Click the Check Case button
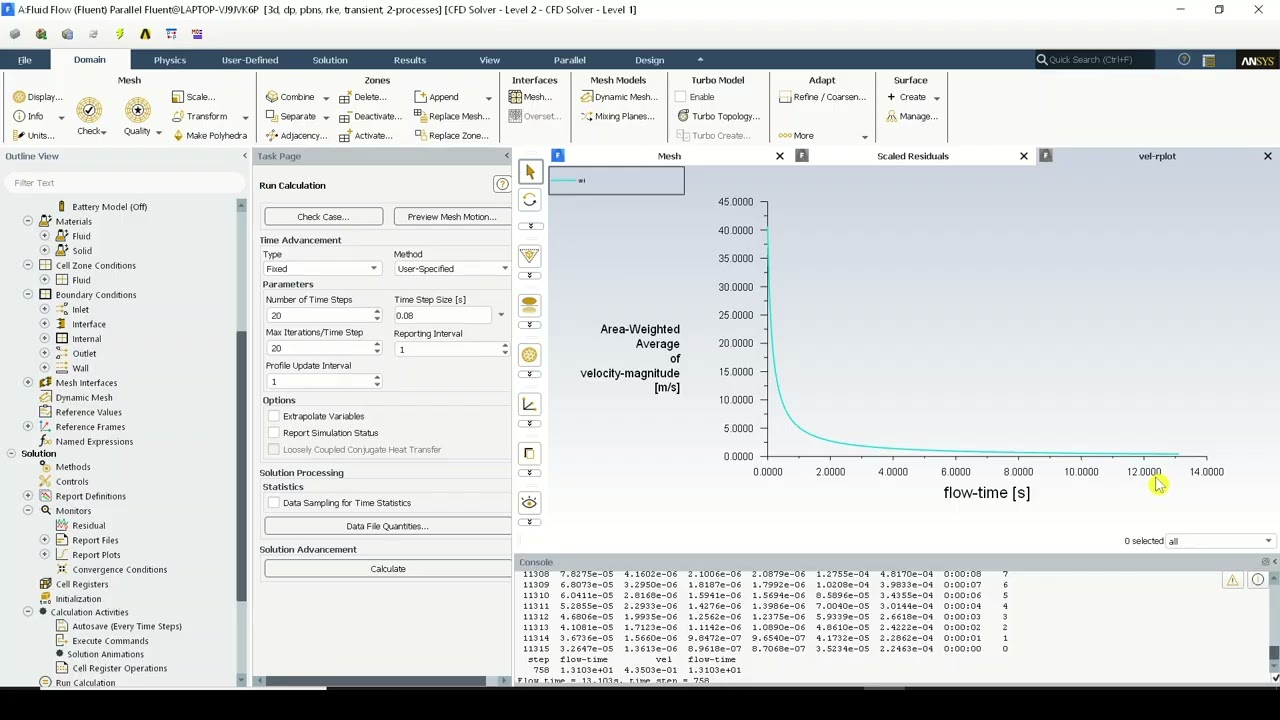Image resolution: width=1280 pixels, height=720 pixels. click(x=323, y=216)
